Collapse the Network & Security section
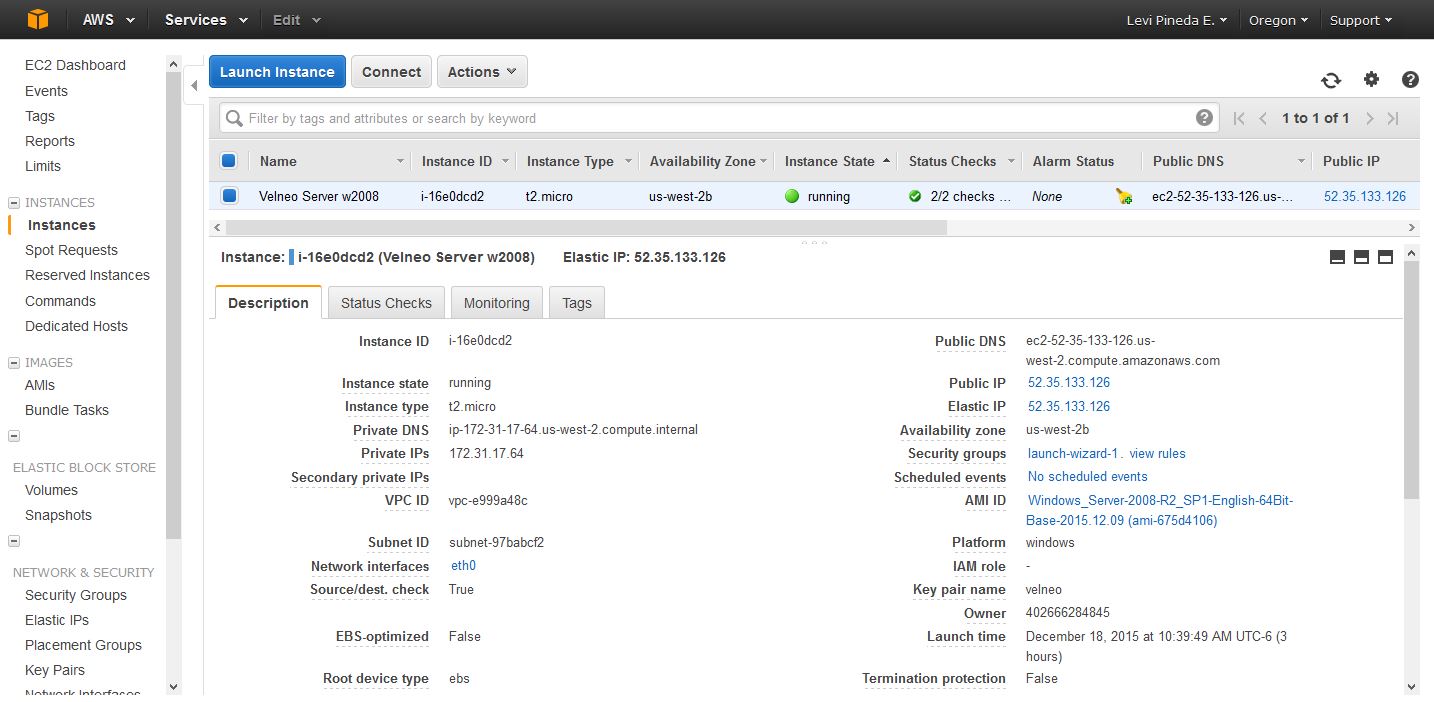1434x702 pixels. (x=14, y=541)
